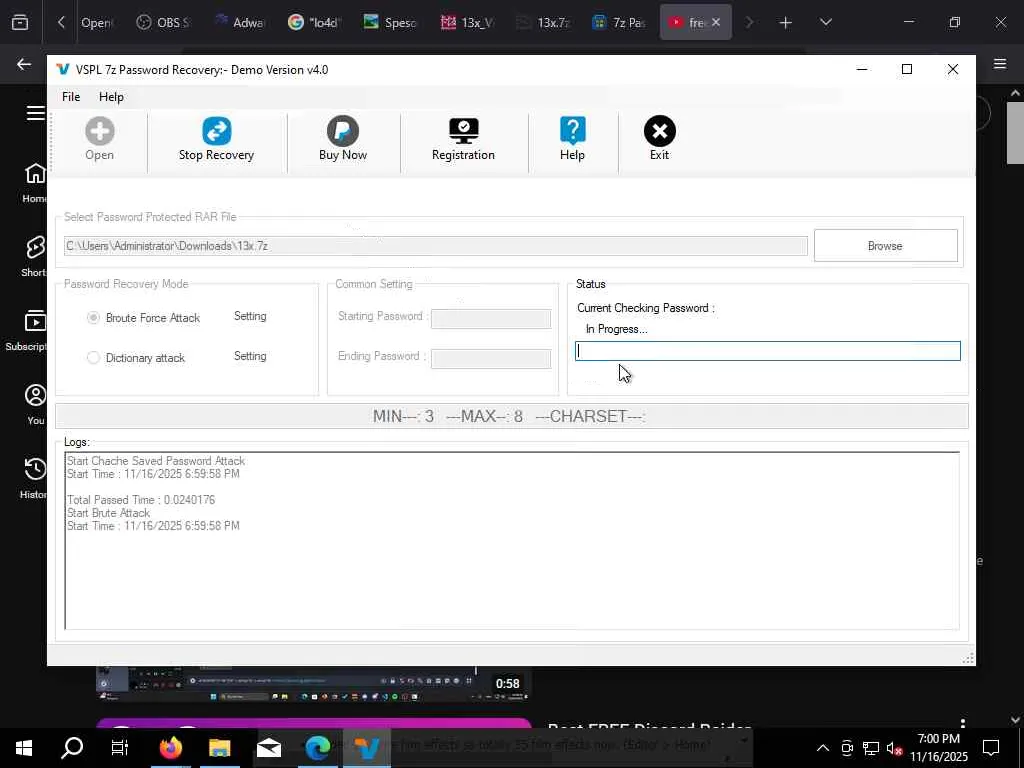Maximize the VSPL 7z Password Recovery window
1024x768 pixels.
tap(906, 69)
